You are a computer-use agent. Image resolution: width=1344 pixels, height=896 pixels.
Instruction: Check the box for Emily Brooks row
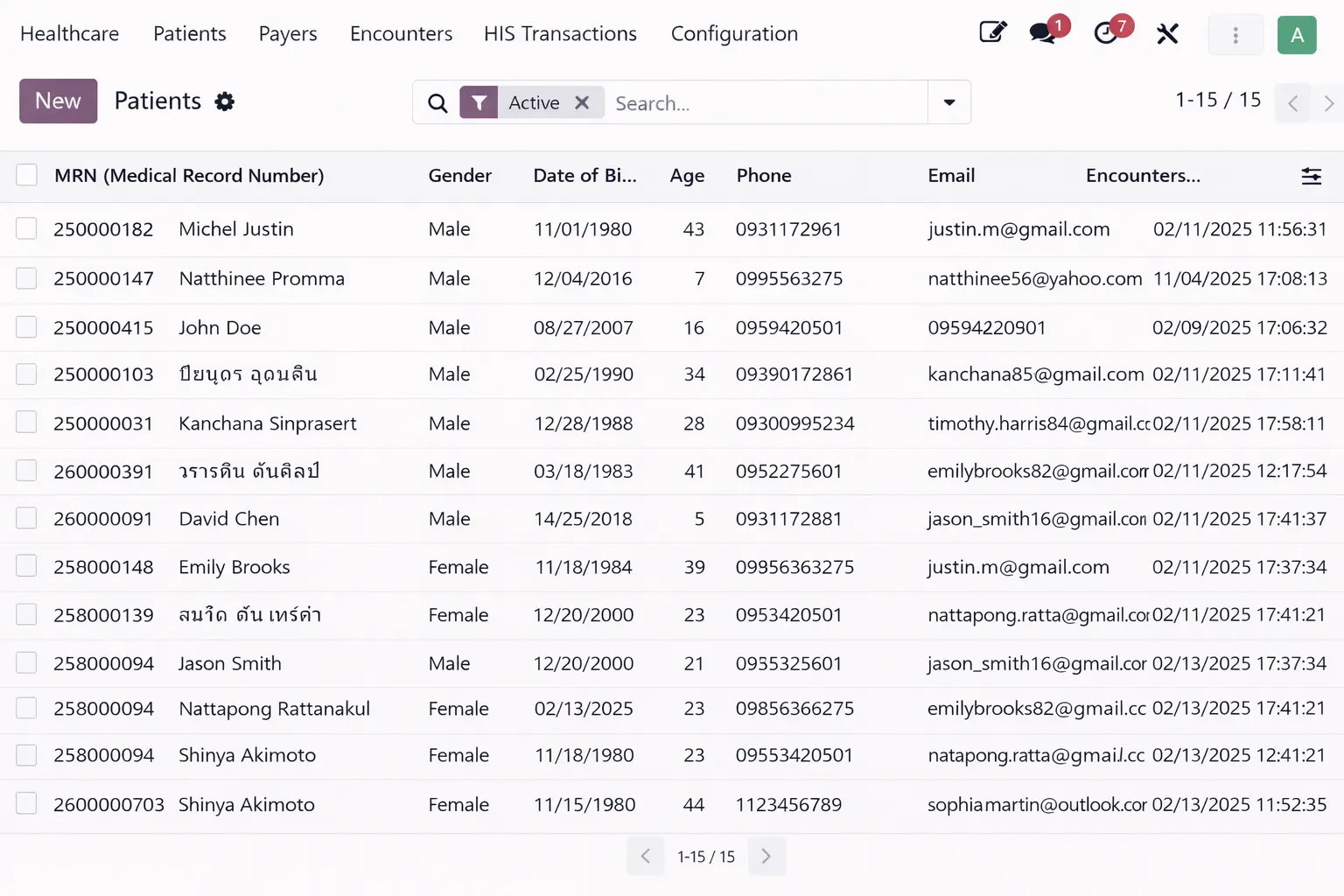27,567
